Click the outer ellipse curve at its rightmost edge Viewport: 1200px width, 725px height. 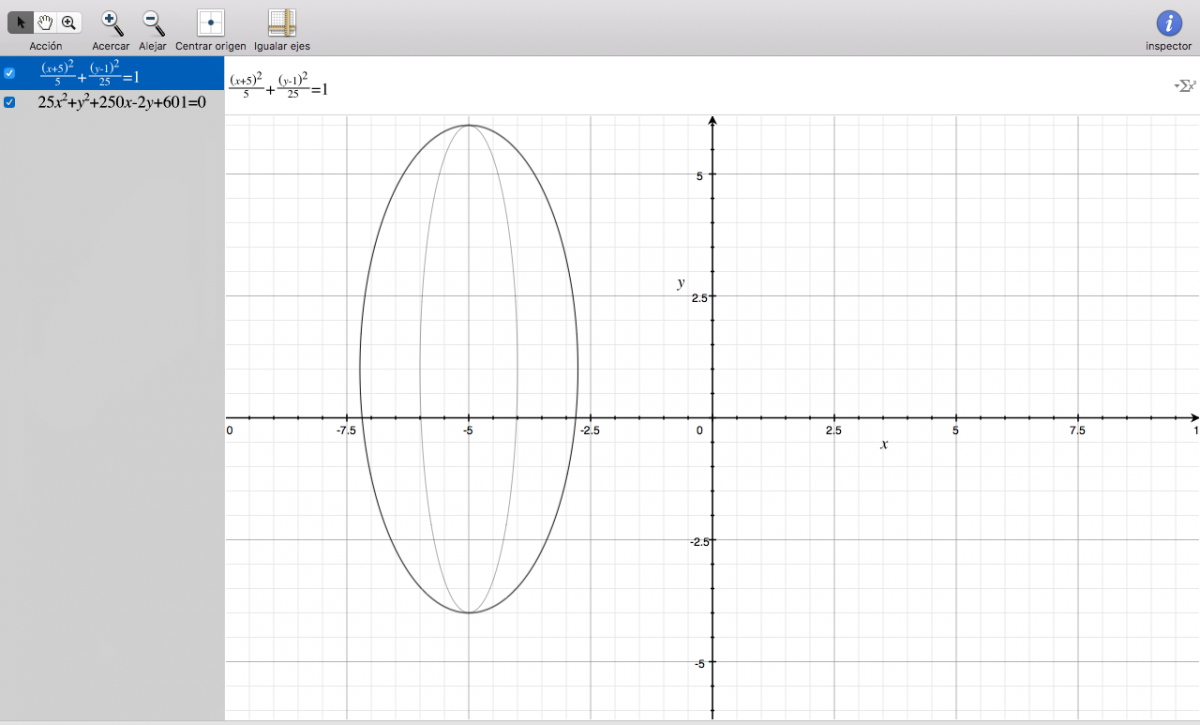577,368
